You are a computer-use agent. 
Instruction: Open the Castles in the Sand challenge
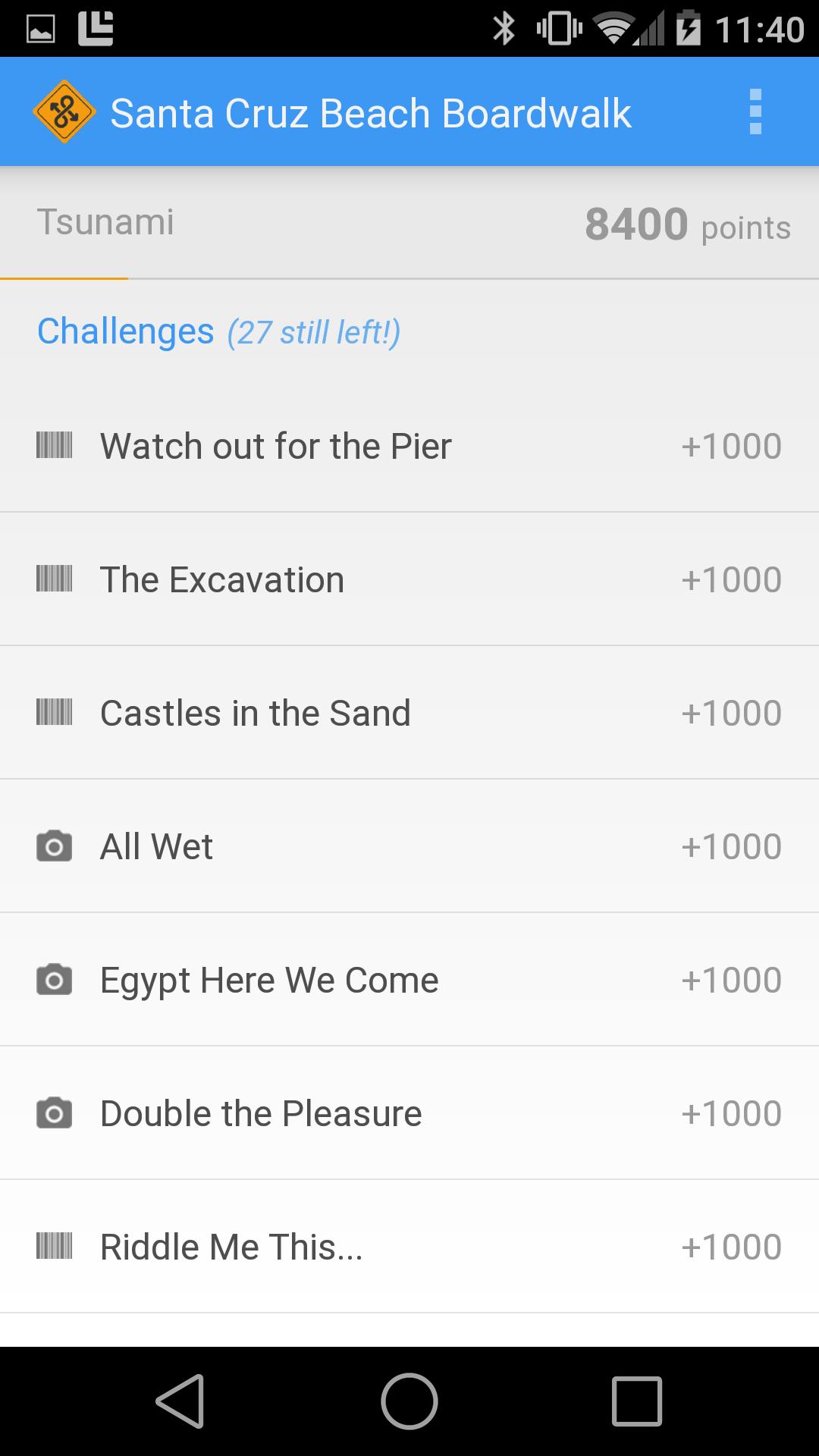256,714
